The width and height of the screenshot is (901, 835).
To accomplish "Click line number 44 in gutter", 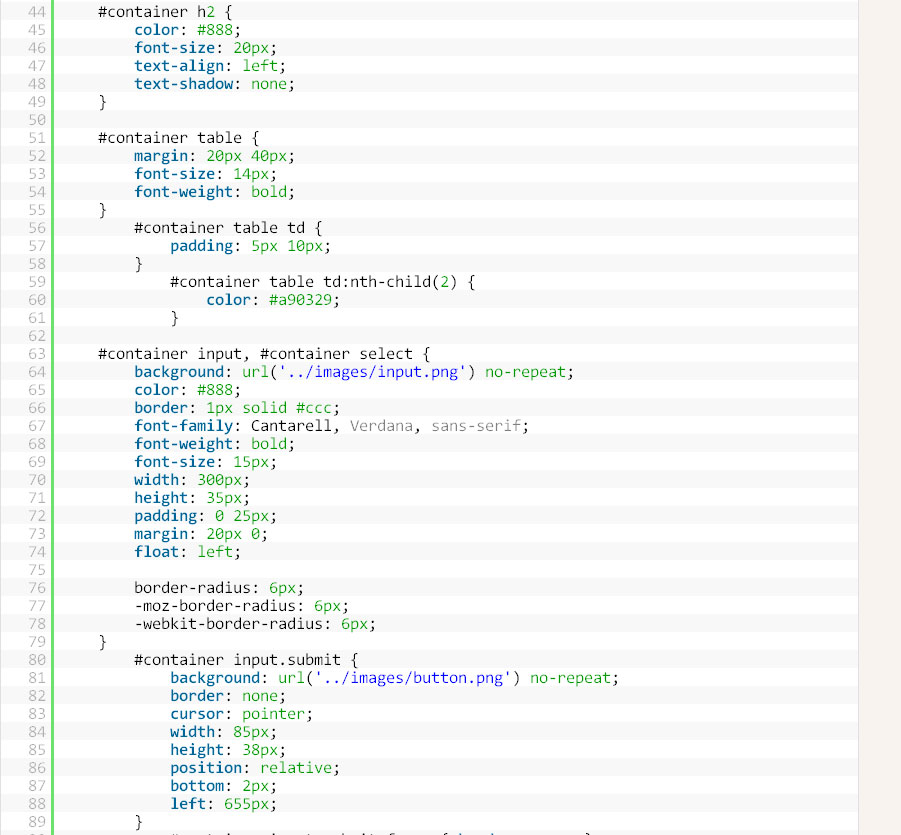I will coord(36,12).
